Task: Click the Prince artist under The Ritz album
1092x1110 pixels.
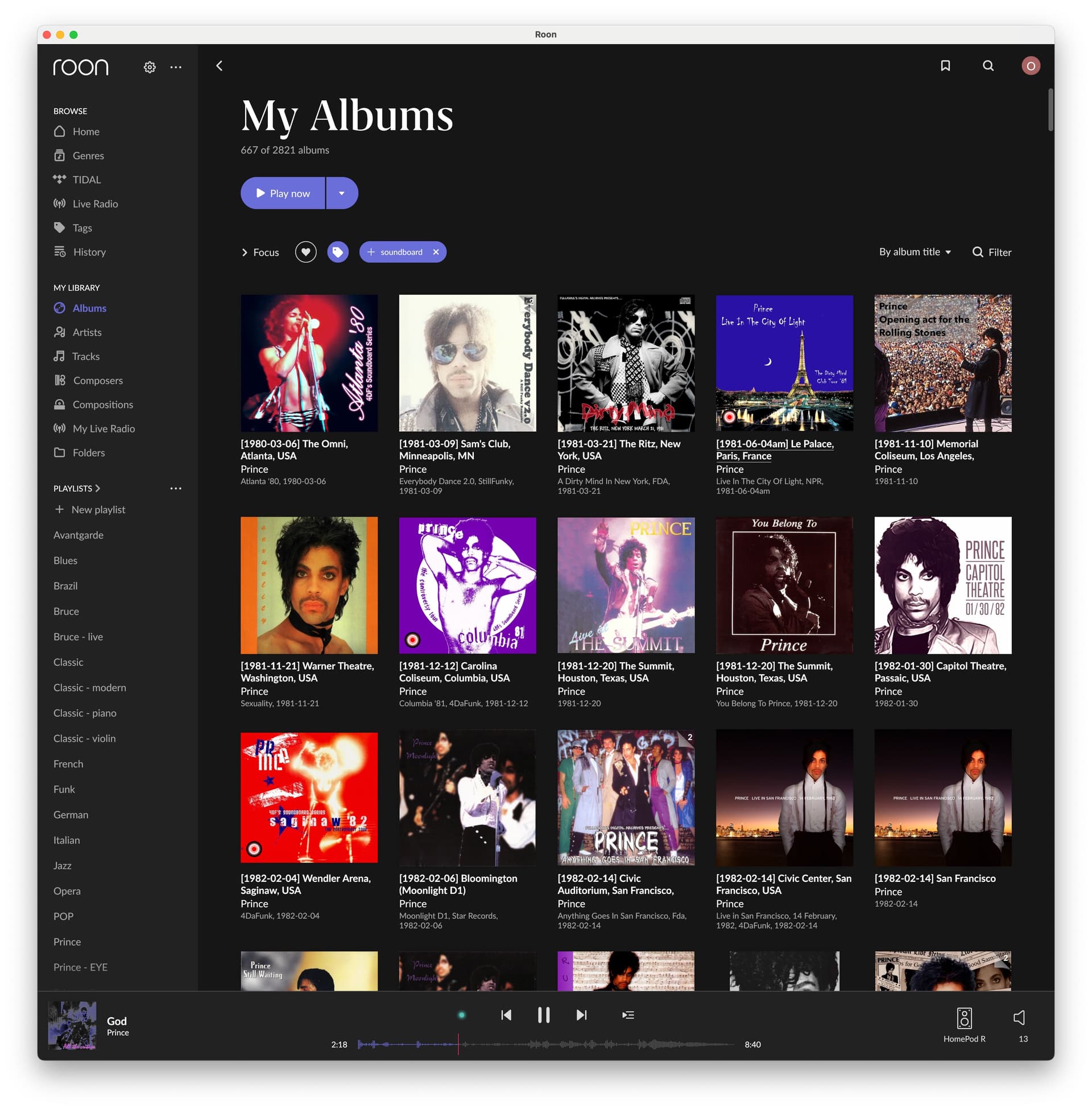Action: click(571, 469)
